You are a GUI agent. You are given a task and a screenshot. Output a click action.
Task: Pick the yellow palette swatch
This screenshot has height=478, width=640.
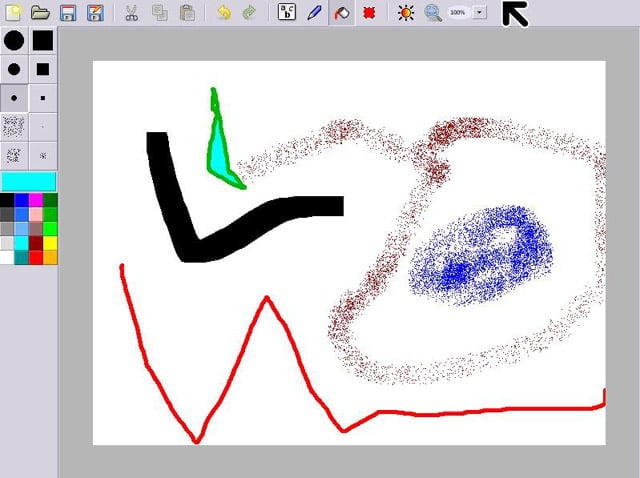pyautogui.click(x=50, y=243)
